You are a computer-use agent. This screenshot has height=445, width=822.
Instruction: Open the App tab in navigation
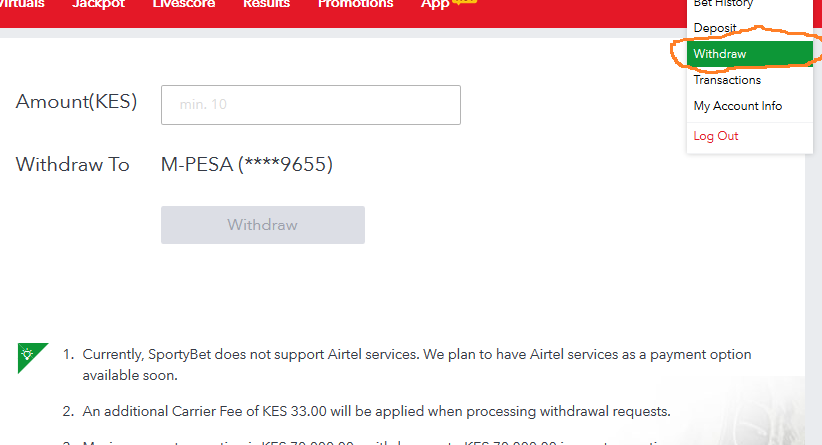[435, 4]
